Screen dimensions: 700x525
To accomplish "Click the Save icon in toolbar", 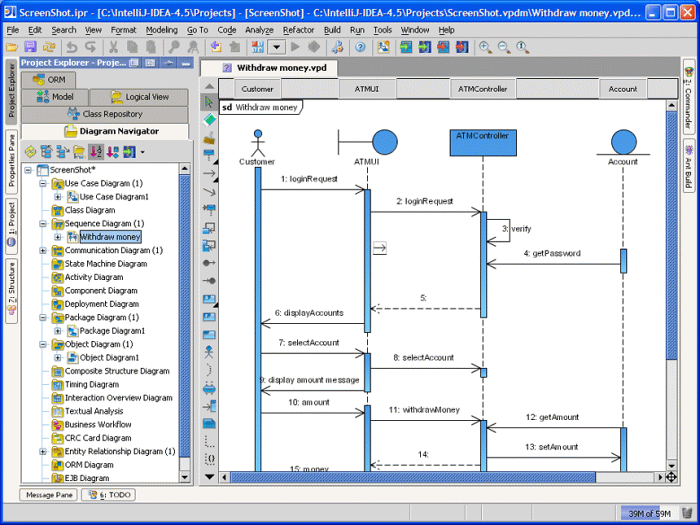I will pos(30,47).
